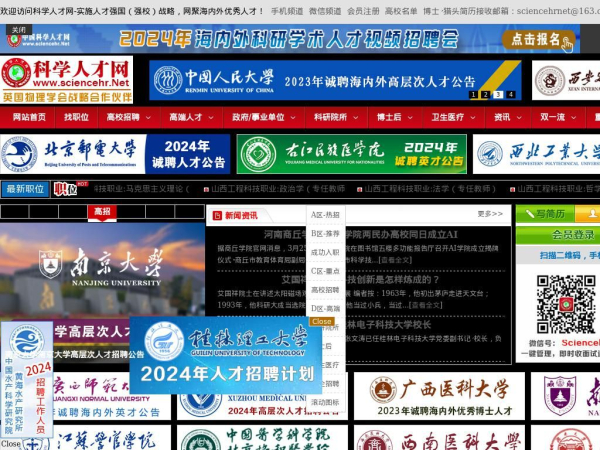
Task: Click the 手机频道 top link
Action: pyautogui.click(x=287, y=11)
